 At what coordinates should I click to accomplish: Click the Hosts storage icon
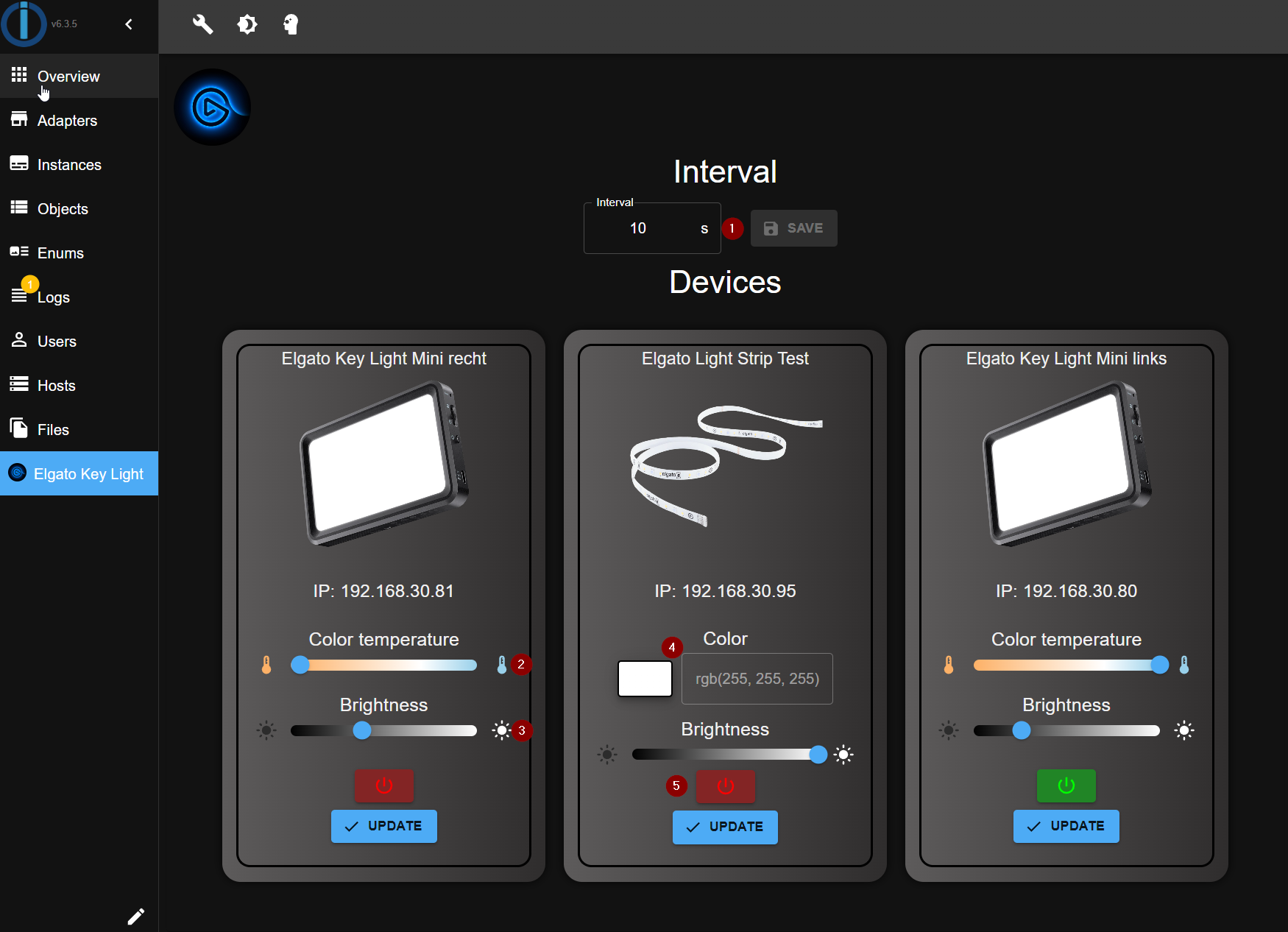click(19, 384)
